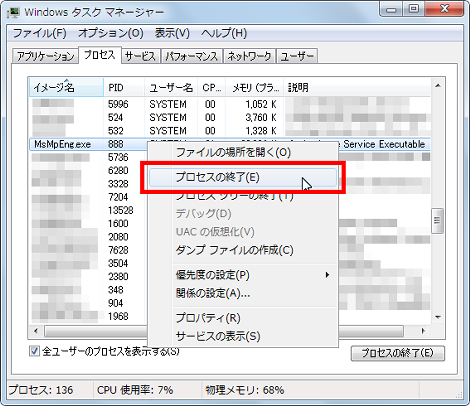Viewport: 470px width, 406px height.
Task: Click the vertical scrollbar down arrow
Action: (438, 317)
